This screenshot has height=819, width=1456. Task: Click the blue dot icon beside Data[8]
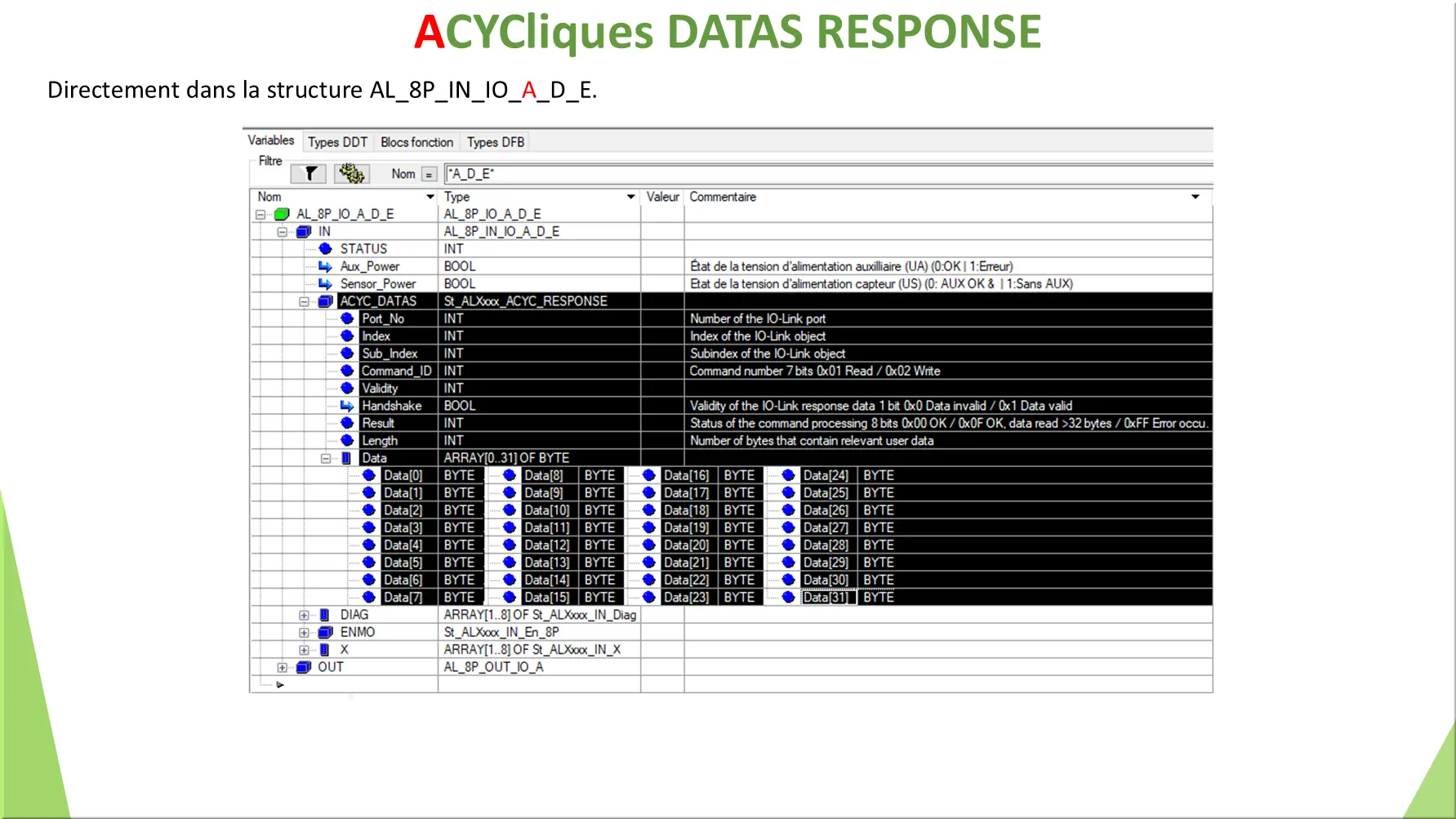coord(510,475)
